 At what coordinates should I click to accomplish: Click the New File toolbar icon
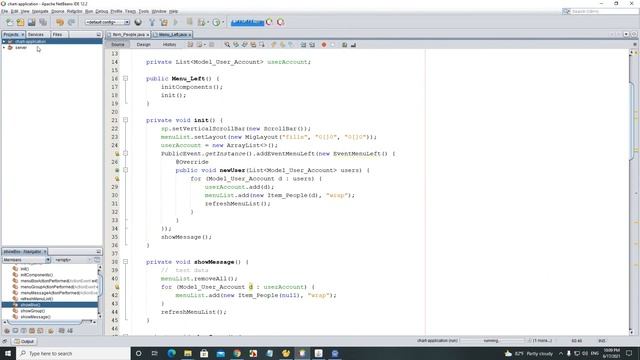[9, 22]
